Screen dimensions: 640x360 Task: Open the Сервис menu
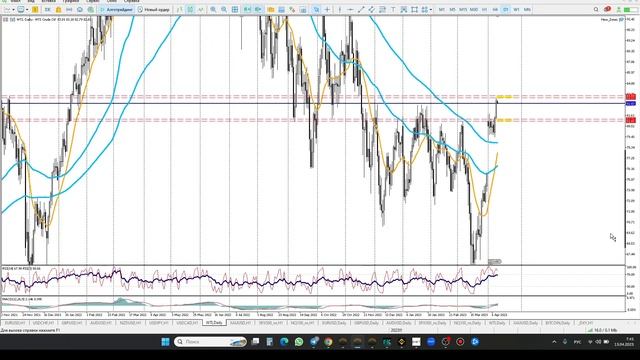pyautogui.click(x=93, y=1)
